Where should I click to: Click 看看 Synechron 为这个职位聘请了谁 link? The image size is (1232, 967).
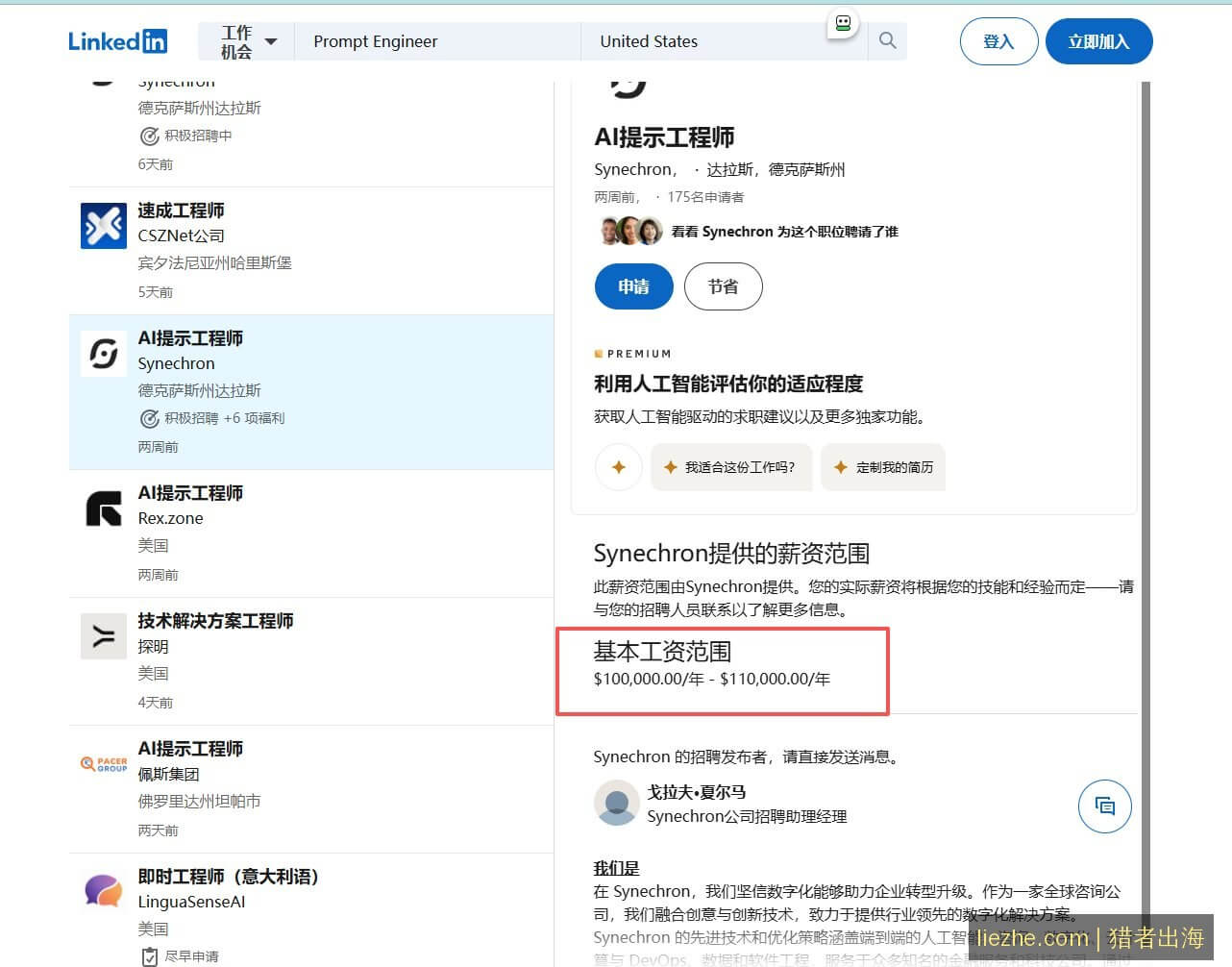coord(784,232)
